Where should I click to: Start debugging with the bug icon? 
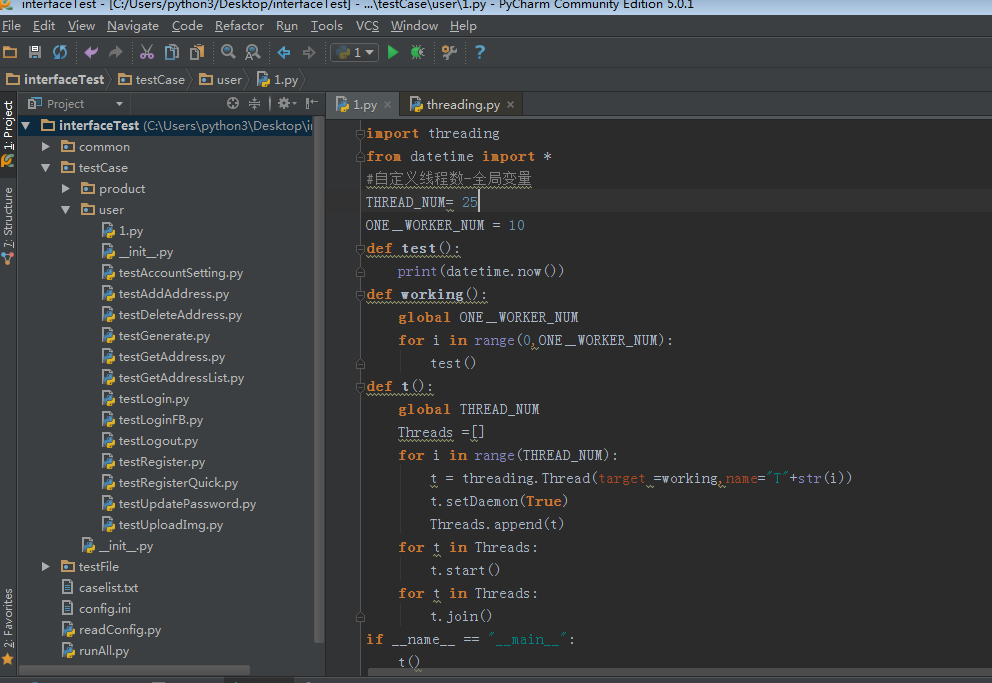[x=417, y=52]
